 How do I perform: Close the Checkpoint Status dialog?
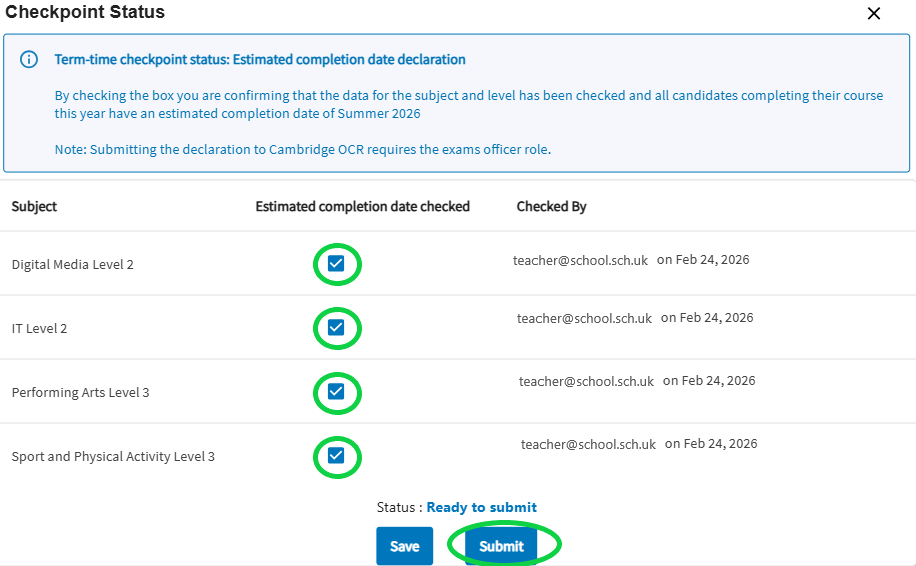[874, 13]
